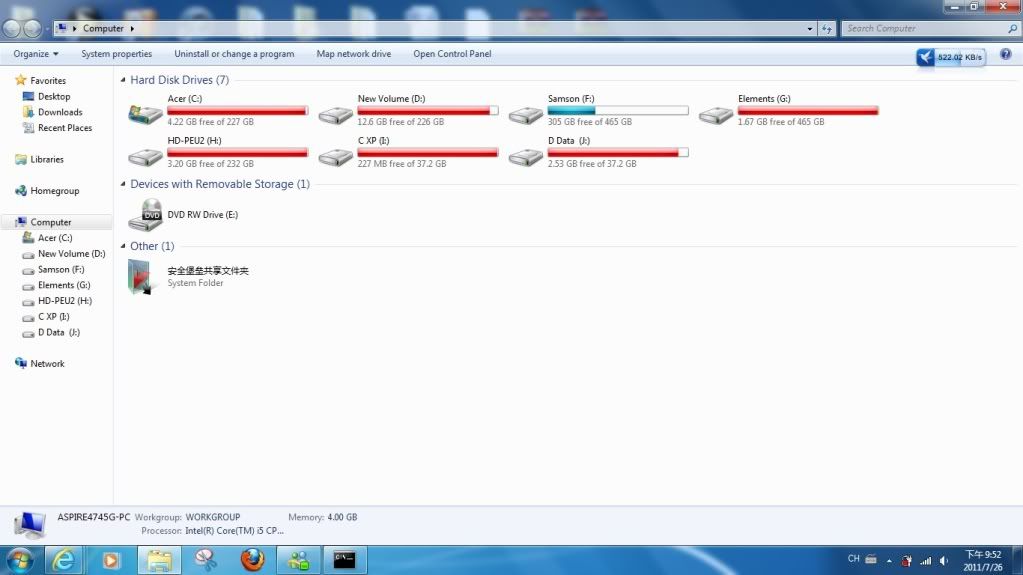The image size is (1023, 575).
Task: Select the Elements (G:) drive icon
Action: [x=716, y=113]
